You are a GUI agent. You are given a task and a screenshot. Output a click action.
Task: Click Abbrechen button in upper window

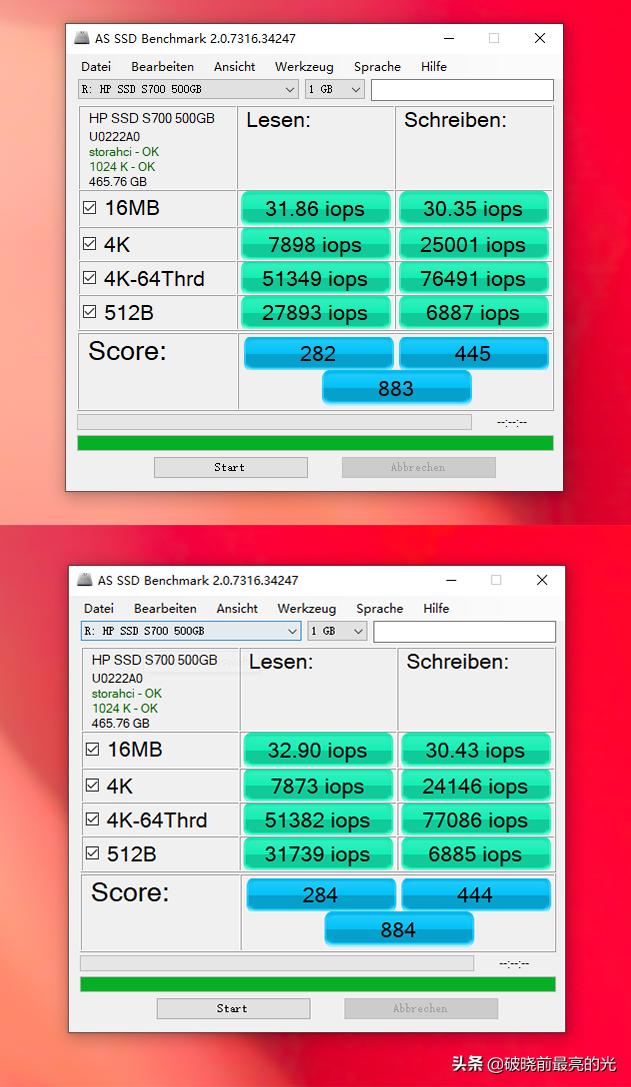(x=418, y=467)
